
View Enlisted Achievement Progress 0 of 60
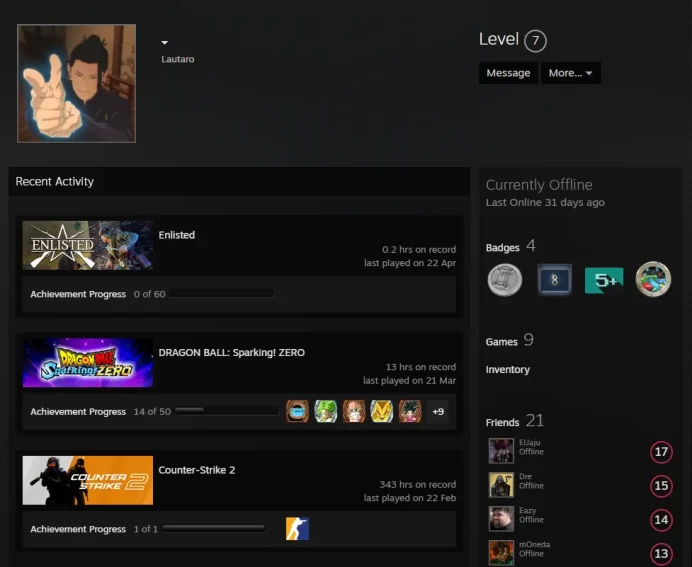pos(98,294)
